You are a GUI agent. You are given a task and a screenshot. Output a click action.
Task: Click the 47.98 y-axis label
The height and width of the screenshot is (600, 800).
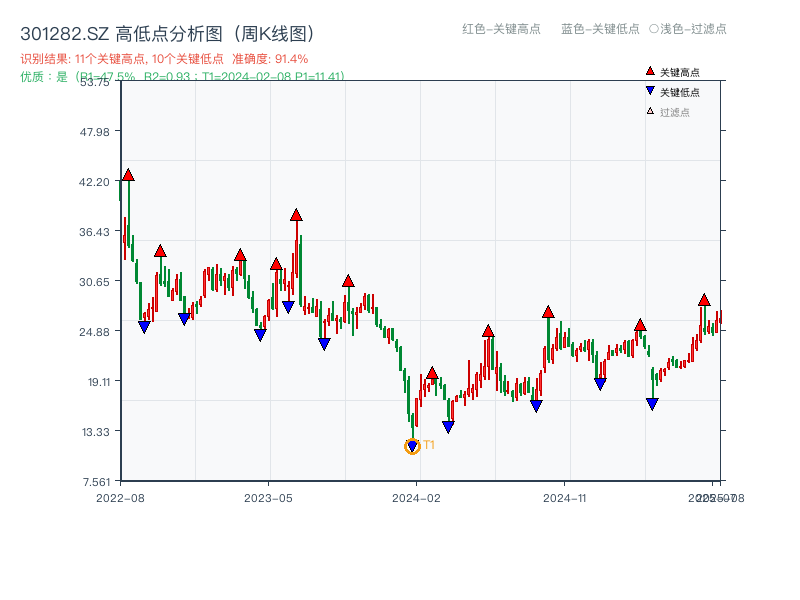click(94, 132)
